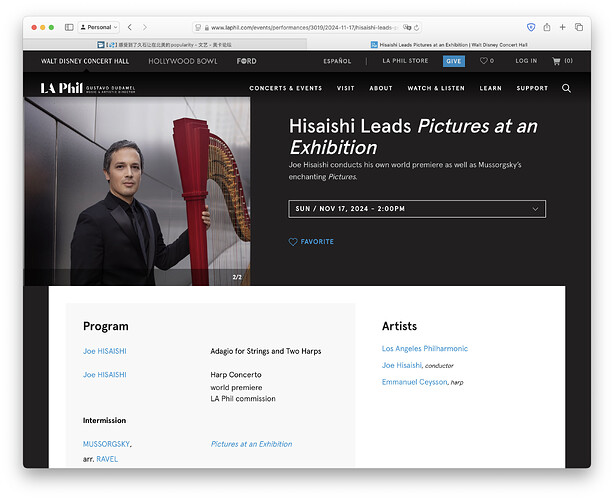This screenshot has height=500, width=615.
Task: Open Joe HISAISHI link beside Adagio
Action: pos(105,351)
